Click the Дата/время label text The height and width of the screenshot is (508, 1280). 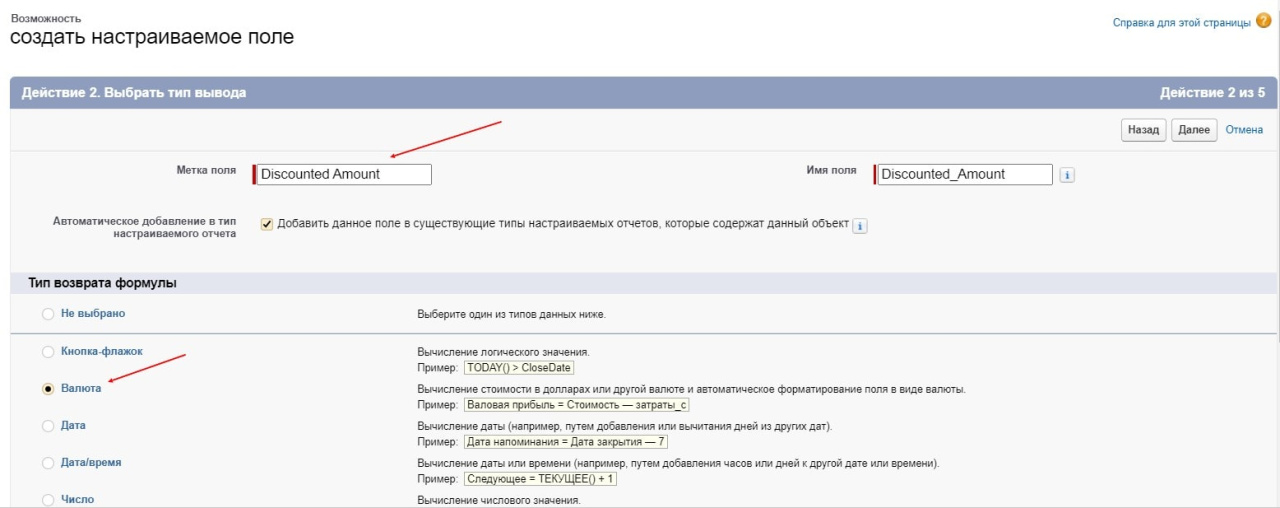91,462
